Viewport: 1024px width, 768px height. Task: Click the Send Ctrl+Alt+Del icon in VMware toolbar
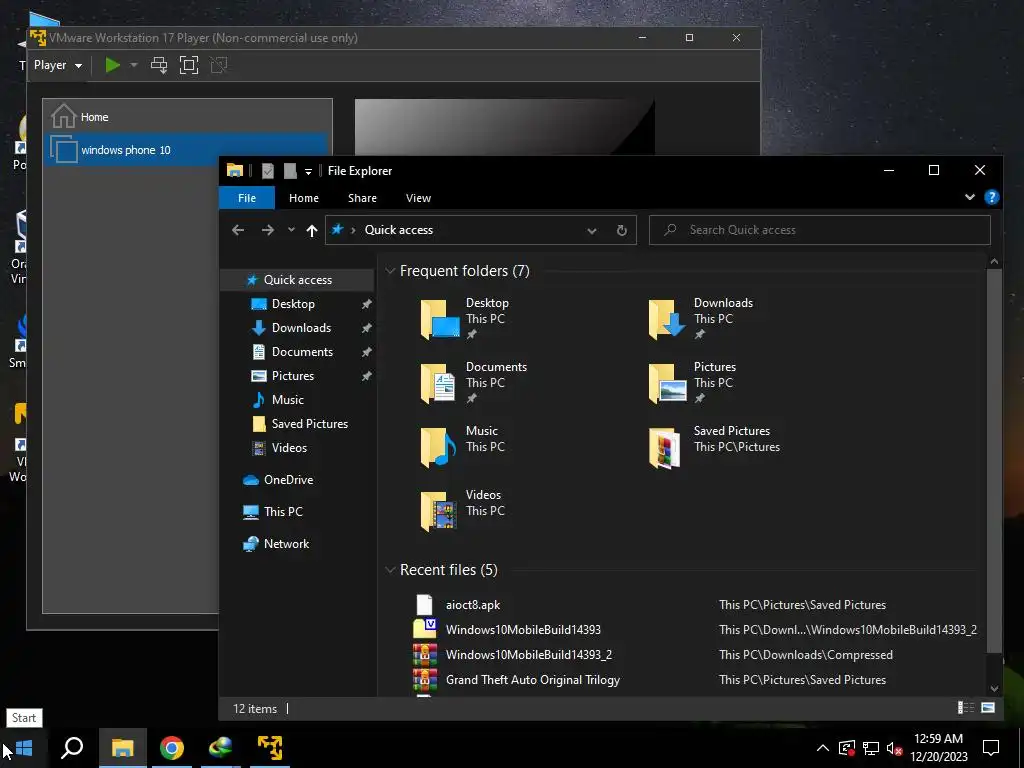tap(159, 65)
